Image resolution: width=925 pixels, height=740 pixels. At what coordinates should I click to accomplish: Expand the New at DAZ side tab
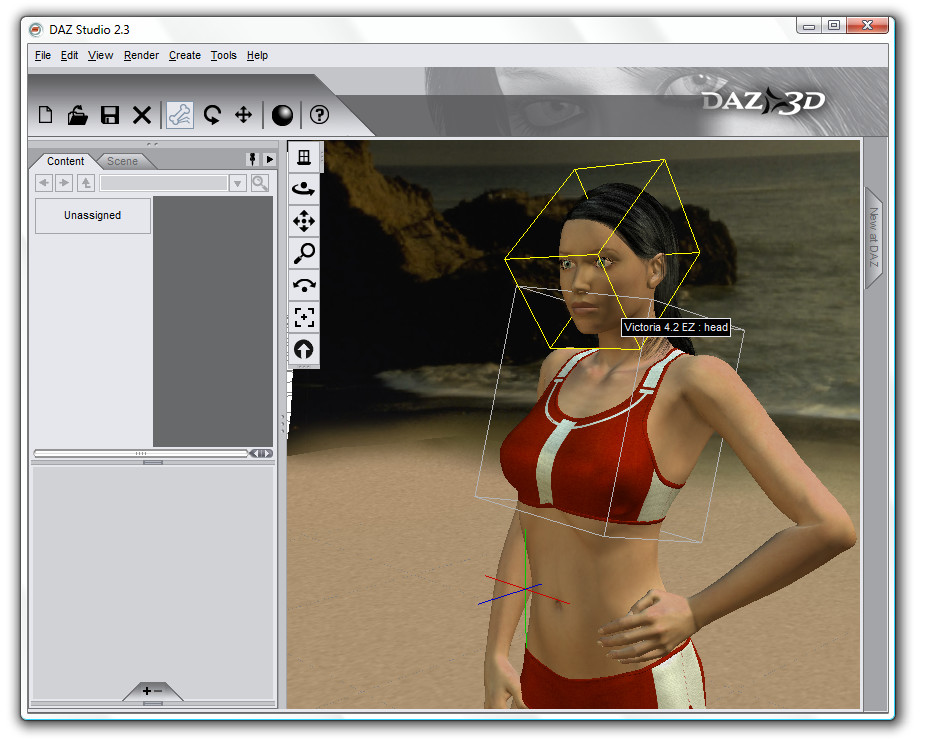874,237
